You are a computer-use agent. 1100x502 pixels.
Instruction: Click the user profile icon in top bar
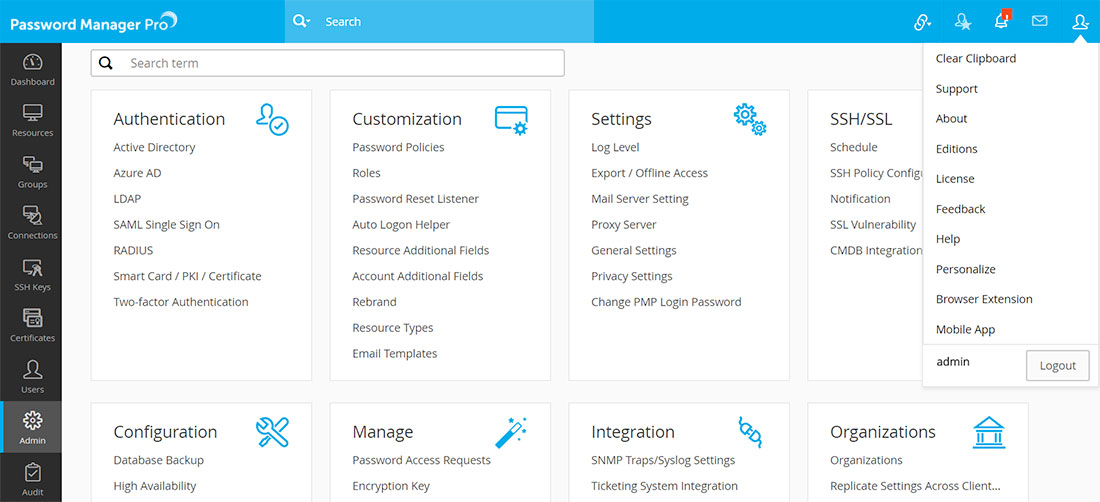click(x=1080, y=22)
